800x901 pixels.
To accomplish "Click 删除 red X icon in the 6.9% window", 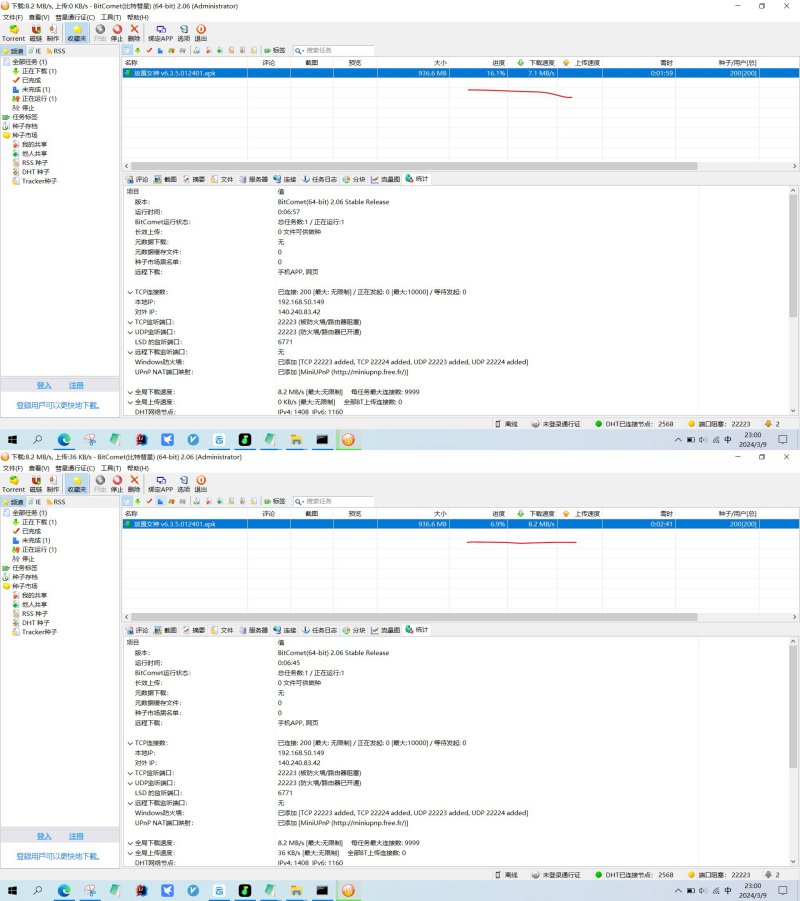I will (x=134, y=484).
